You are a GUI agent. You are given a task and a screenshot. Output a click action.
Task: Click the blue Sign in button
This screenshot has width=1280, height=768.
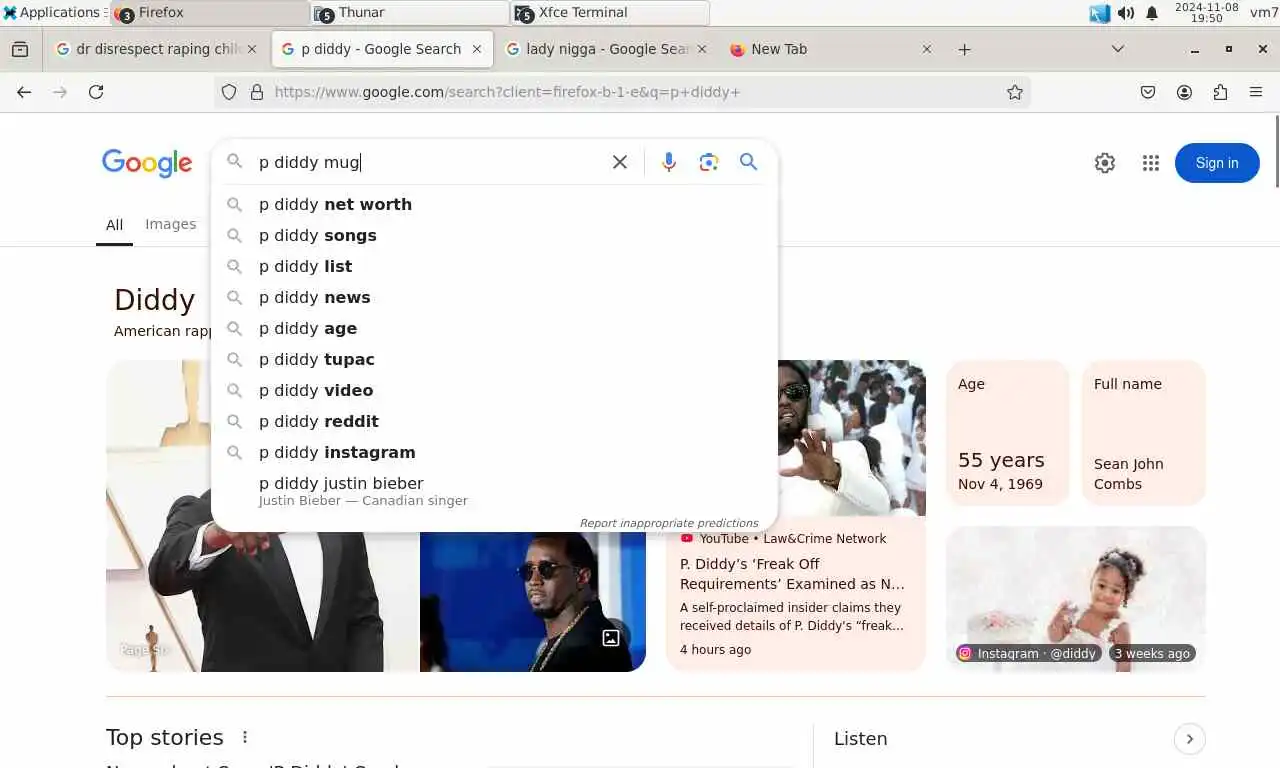(1217, 163)
